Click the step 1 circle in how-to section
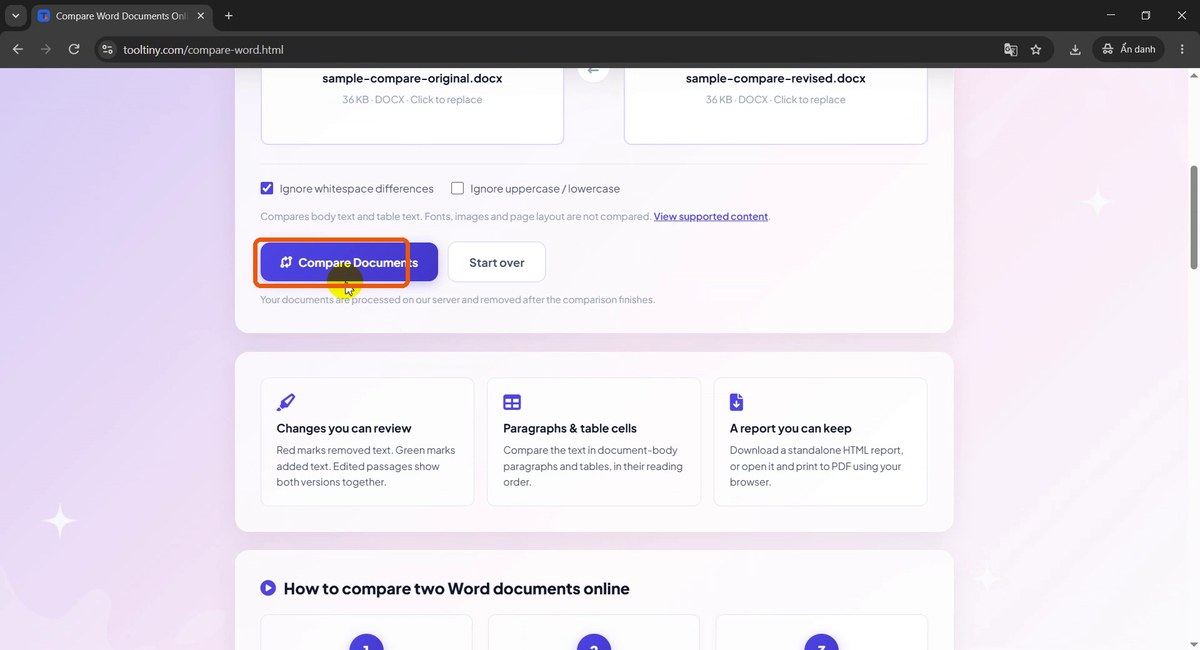This screenshot has height=650, width=1200. coord(366,640)
